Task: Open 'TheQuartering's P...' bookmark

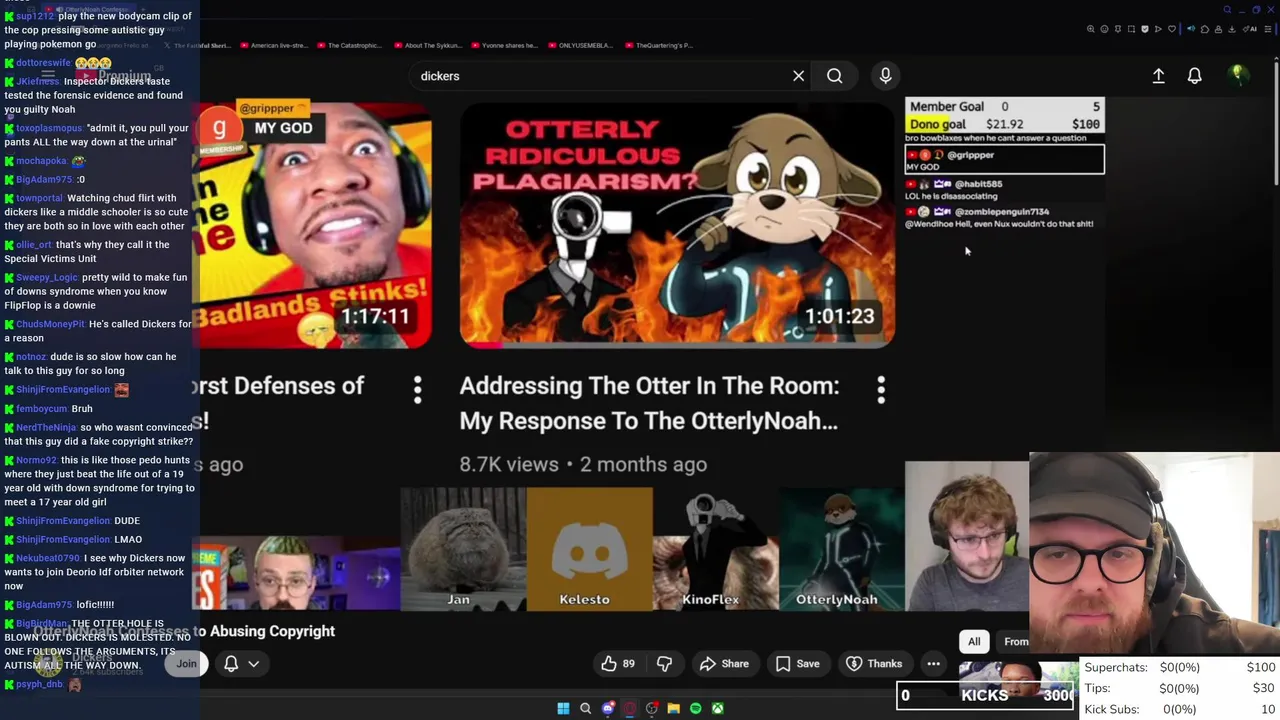Action: [658, 45]
